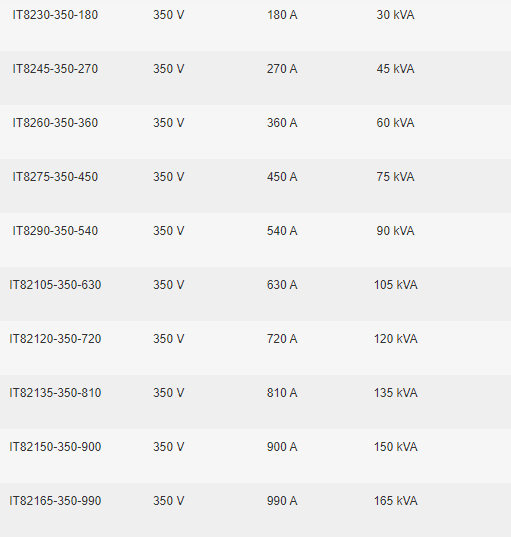Click the IT8290-350-540 model entry
Viewport: 511px width, 537px height.
pyautogui.click(x=55, y=231)
